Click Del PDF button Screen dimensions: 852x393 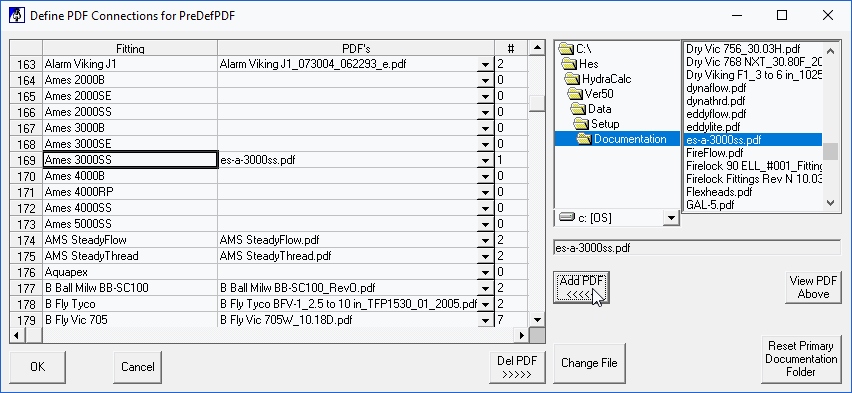click(517, 367)
